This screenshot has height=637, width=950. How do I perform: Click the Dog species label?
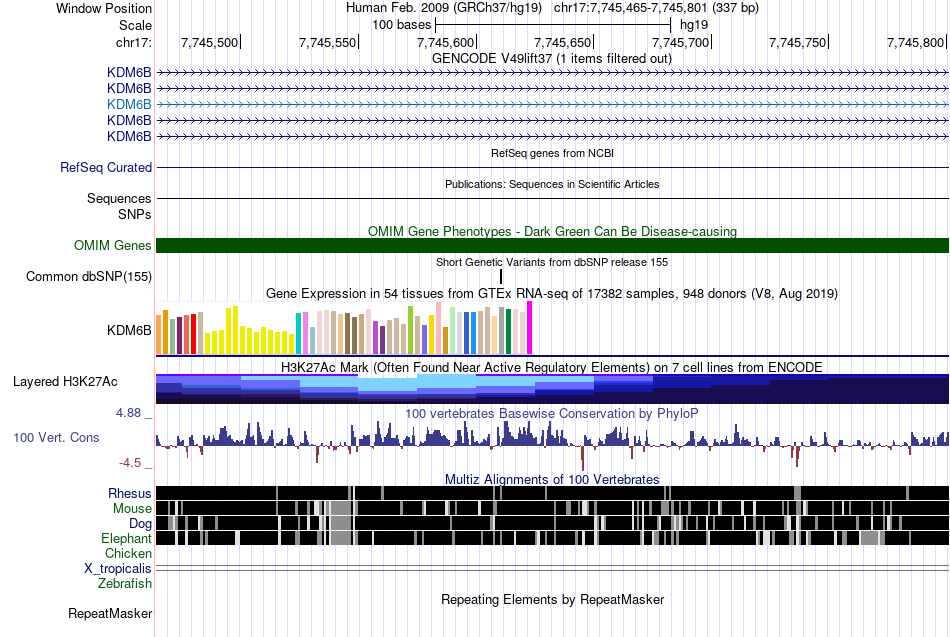pyautogui.click(x=141, y=524)
